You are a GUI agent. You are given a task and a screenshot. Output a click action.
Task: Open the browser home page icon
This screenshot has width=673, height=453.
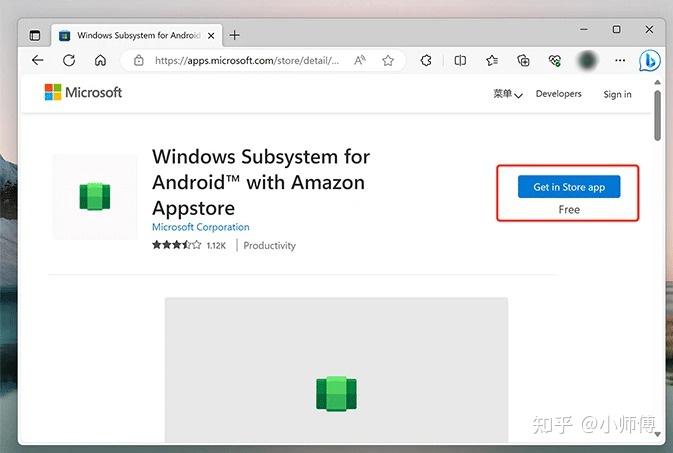point(100,61)
